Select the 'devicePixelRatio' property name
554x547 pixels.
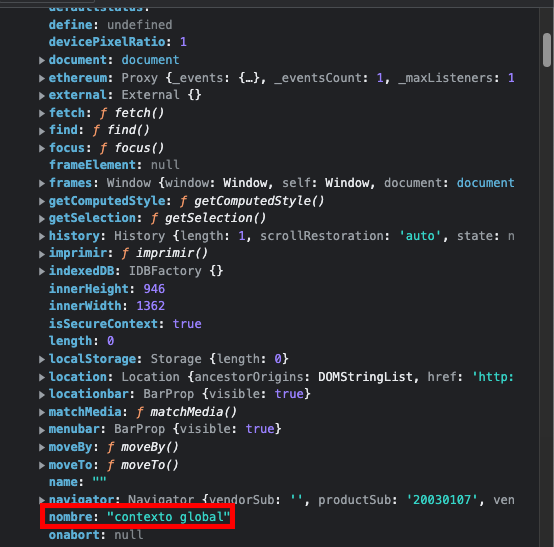coord(107,42)
